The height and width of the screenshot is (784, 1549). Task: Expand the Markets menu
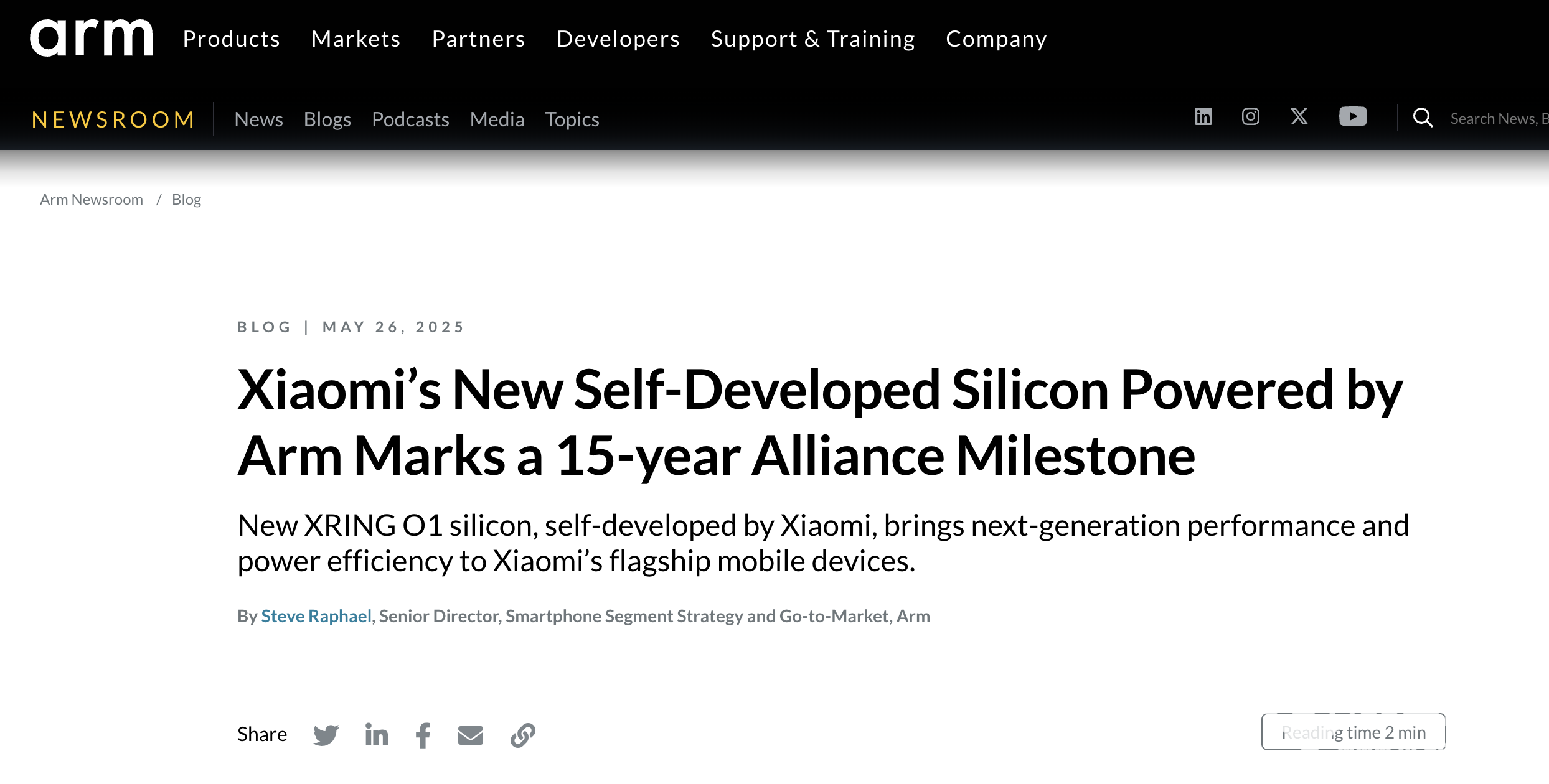356,39
